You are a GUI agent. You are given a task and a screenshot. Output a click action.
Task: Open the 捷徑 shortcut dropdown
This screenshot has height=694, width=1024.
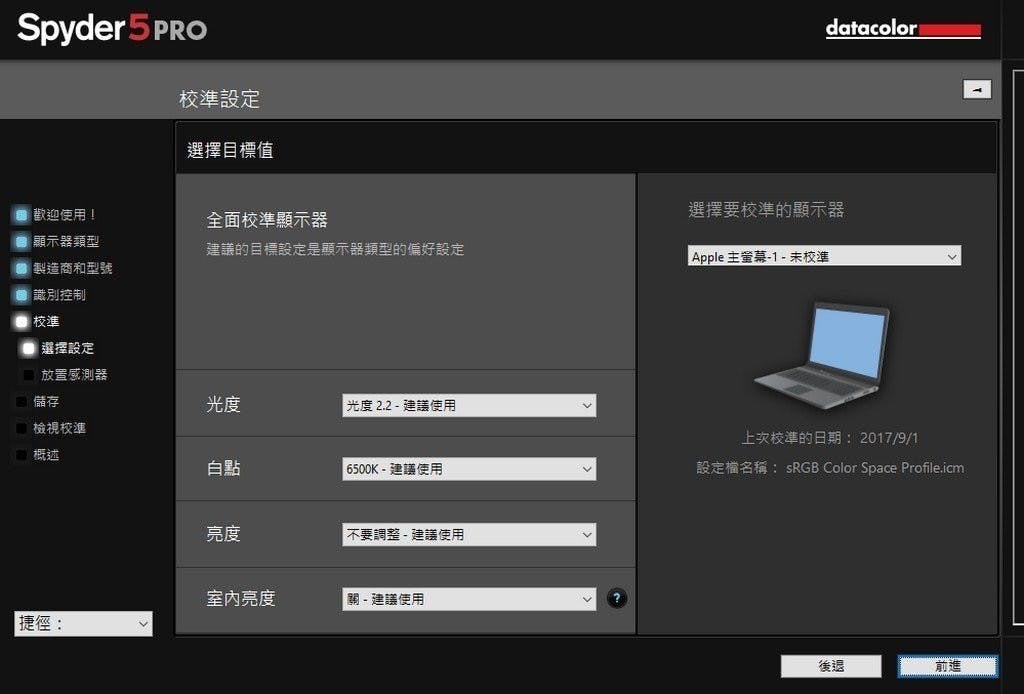(x=83, y=623)
